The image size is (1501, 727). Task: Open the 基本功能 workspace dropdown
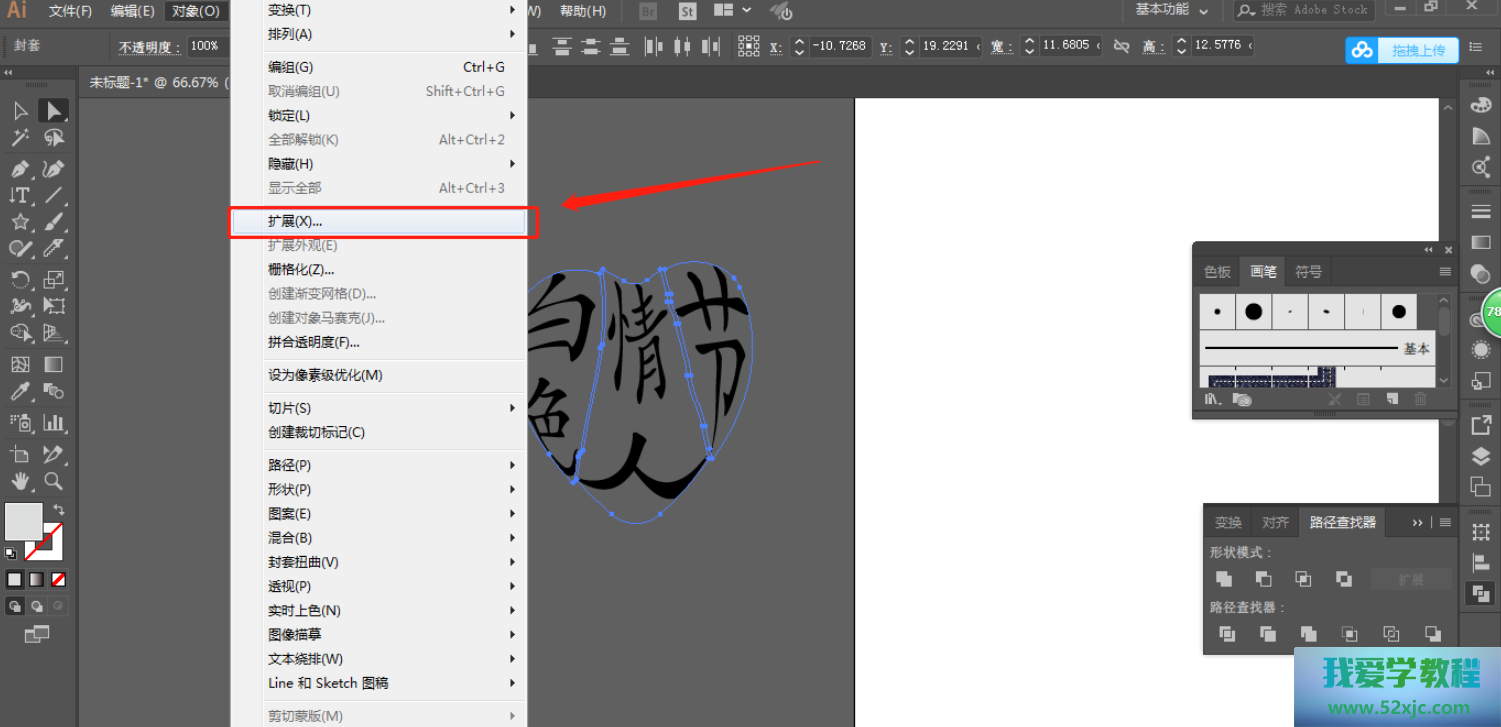pos(1171,10)
